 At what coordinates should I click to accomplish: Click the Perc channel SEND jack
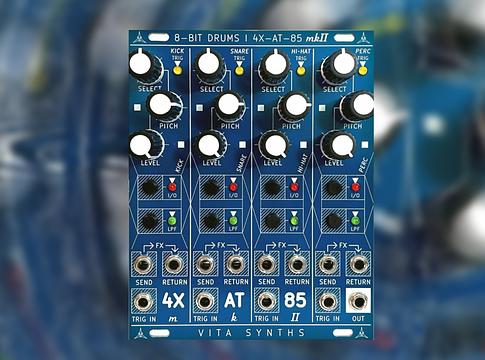(328, 264)
